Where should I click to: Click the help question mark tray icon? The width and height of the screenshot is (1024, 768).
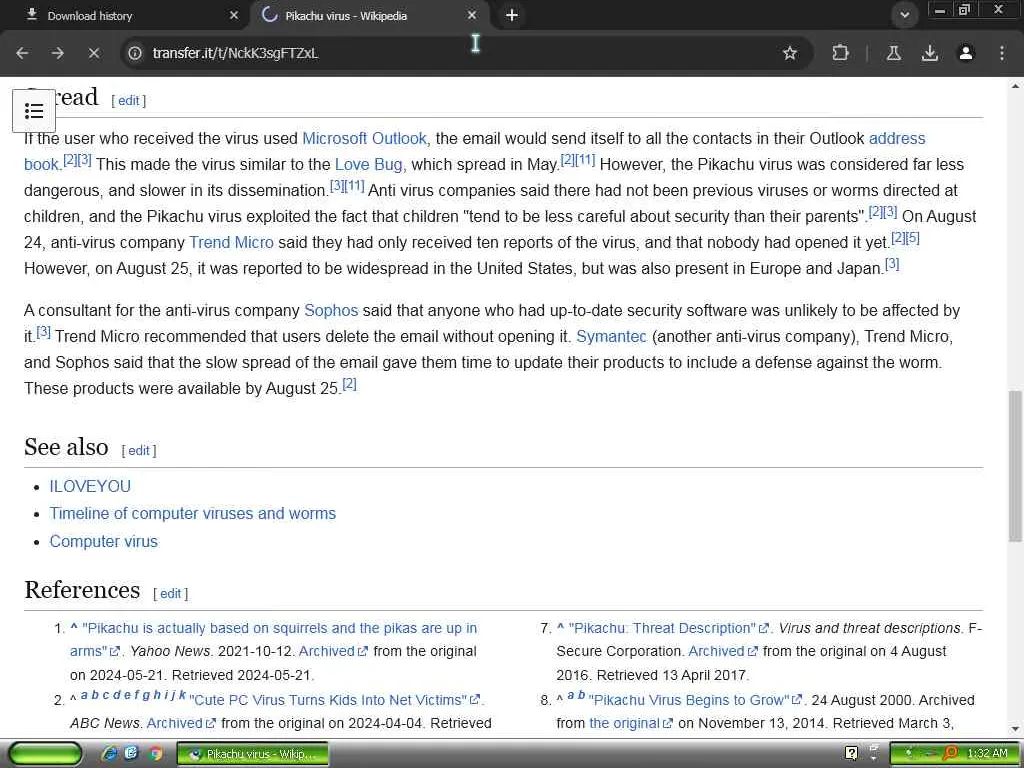pos(851,754)
